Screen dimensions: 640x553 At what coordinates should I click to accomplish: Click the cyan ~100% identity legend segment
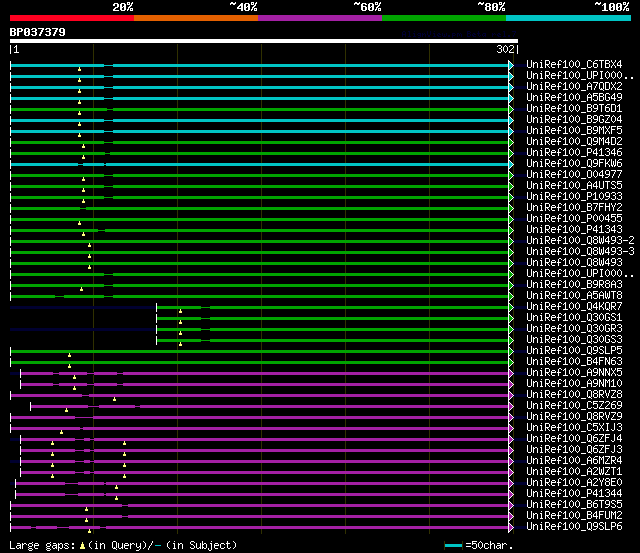569,18
